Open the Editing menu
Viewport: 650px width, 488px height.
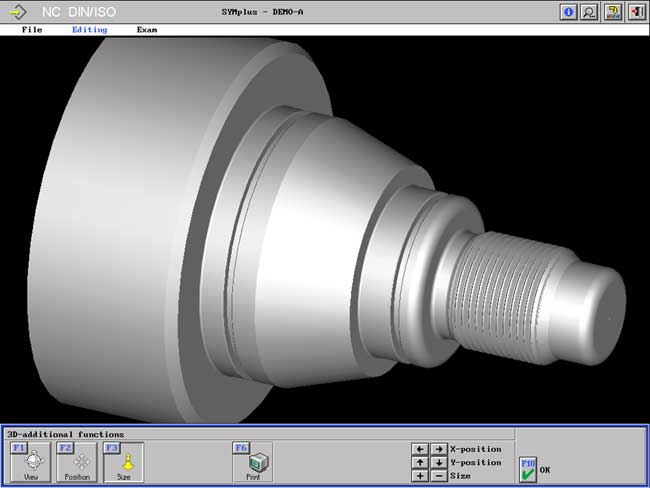[89, 30]
